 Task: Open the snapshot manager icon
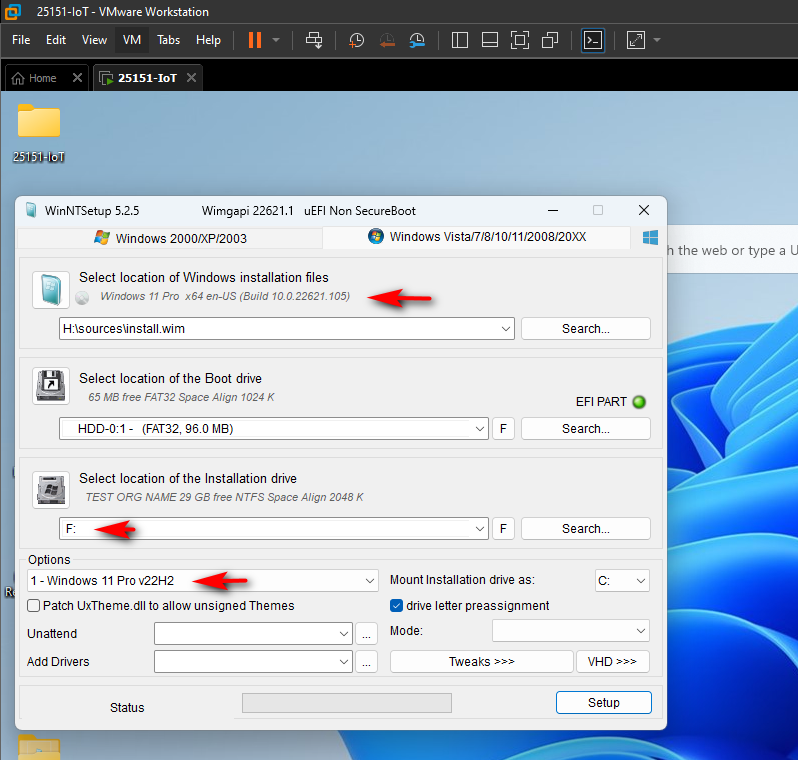tap(417, 40)
